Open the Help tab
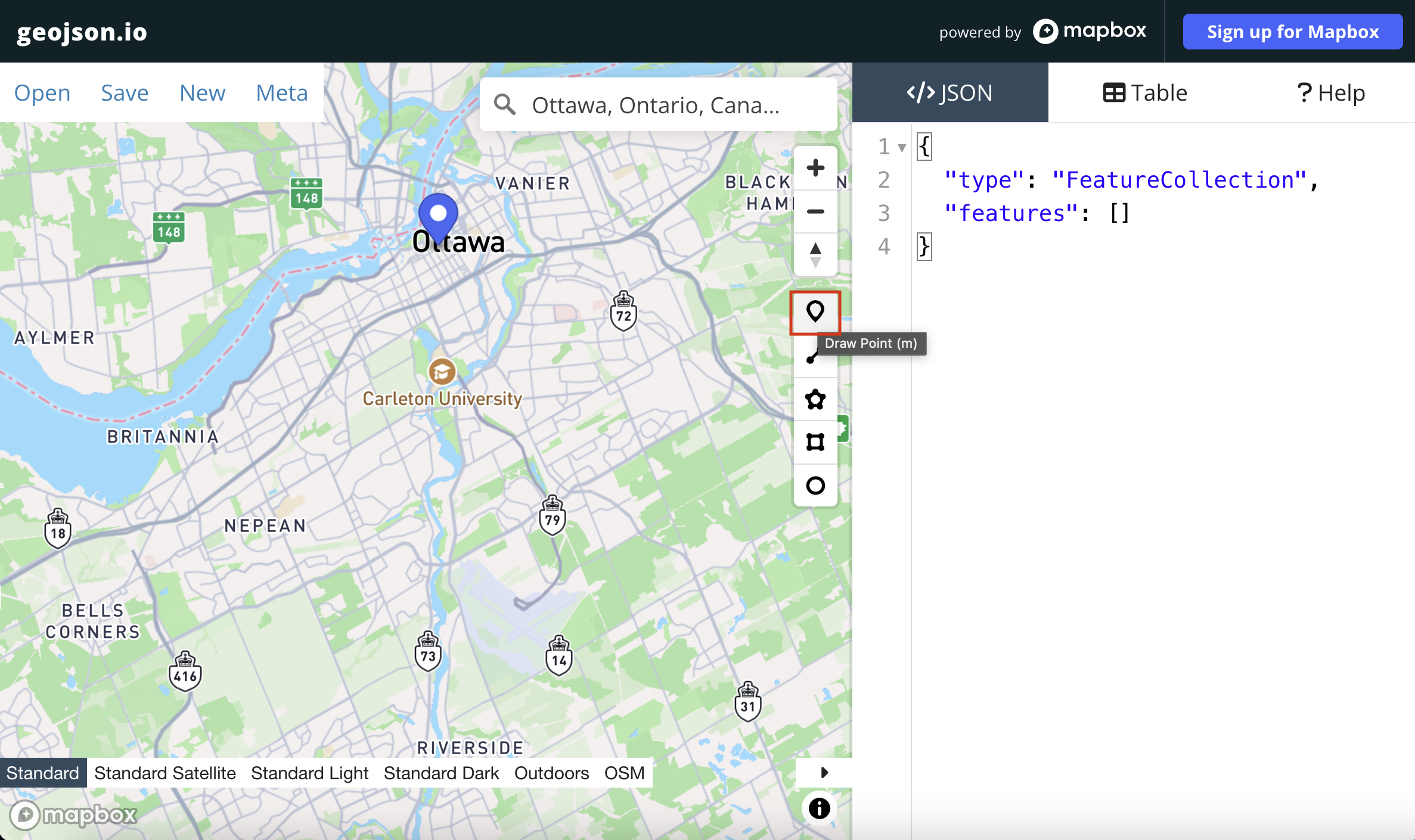Image resolution: width=1415 pixels, height=840 pixels. [x=1330, y=93]
